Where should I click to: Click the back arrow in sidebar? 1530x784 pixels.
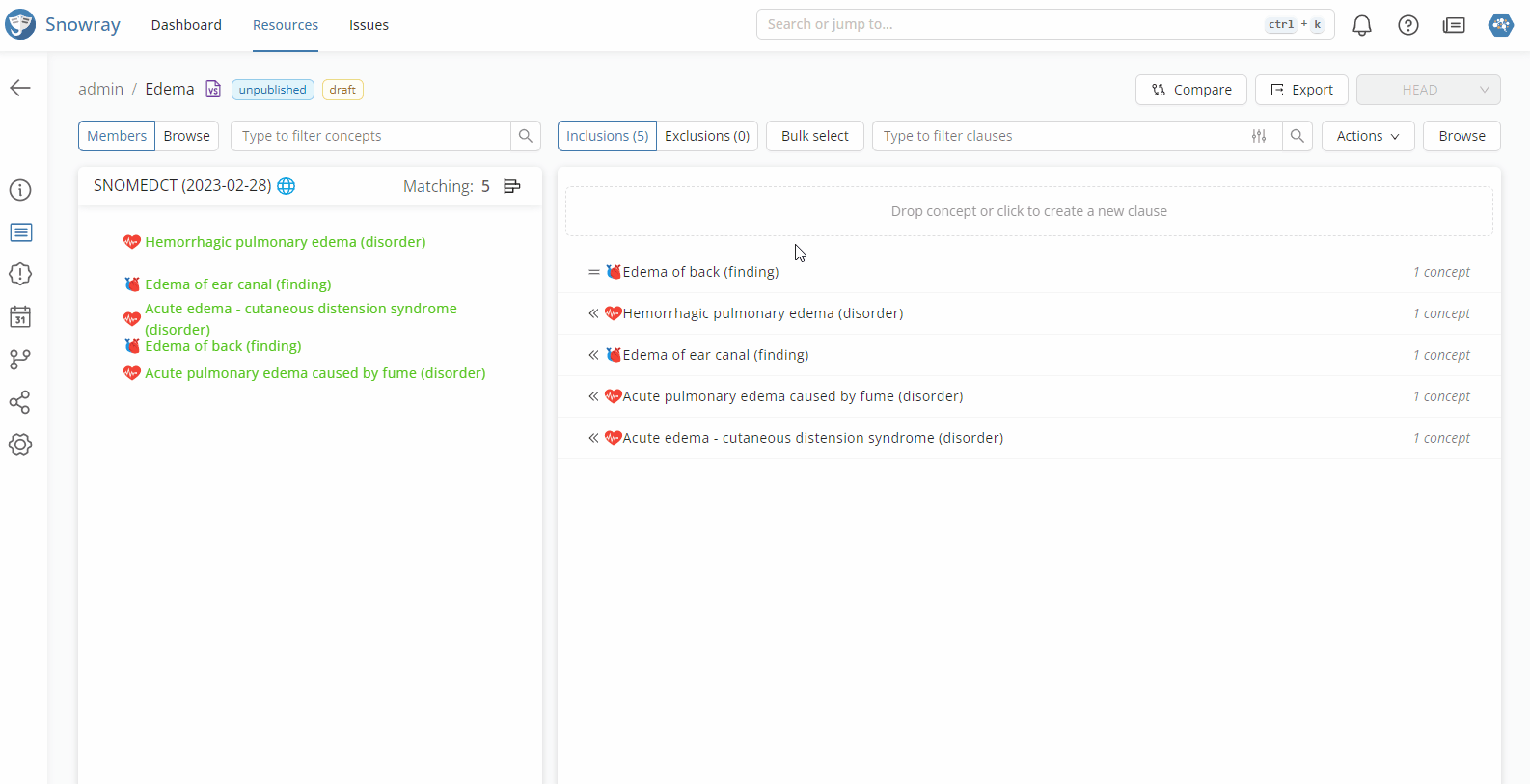click(20, 88)
